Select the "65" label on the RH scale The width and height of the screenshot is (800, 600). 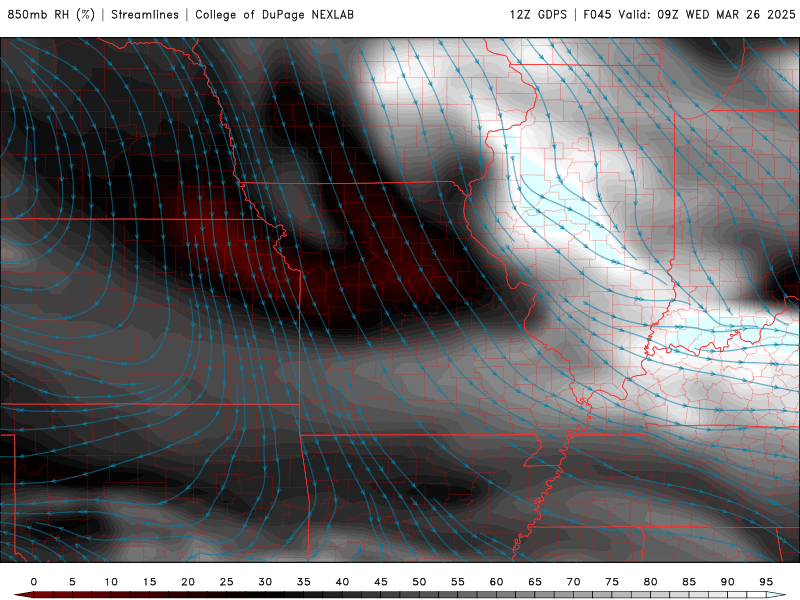pos(535,582)
